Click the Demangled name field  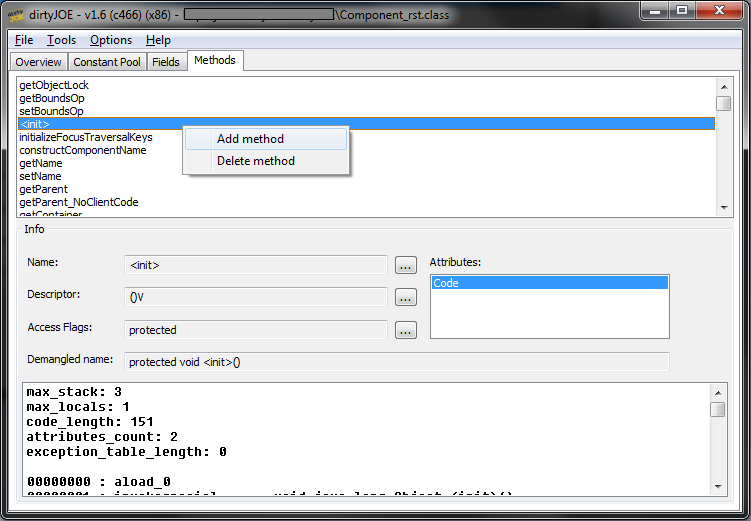[x=397, y=362]
